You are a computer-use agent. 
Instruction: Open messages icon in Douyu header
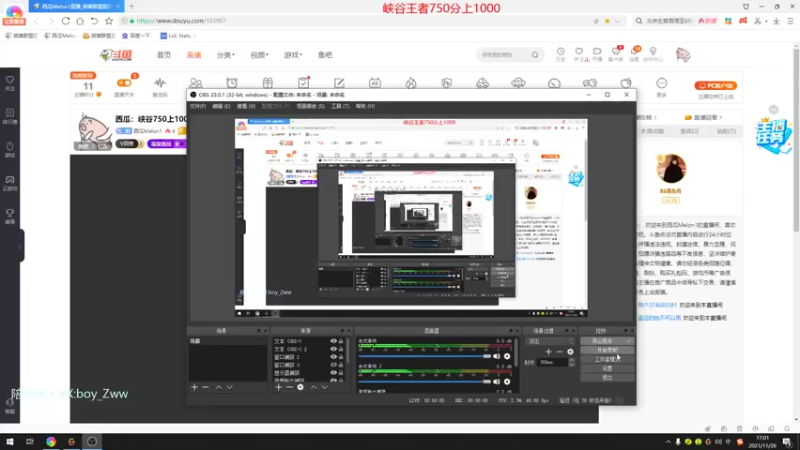(x=635, y=54)
